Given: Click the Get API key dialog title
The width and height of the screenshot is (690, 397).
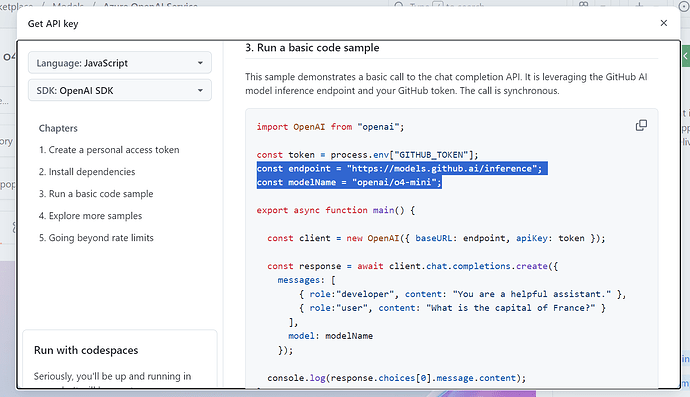Looking at the screenshot, I should 53,24.
